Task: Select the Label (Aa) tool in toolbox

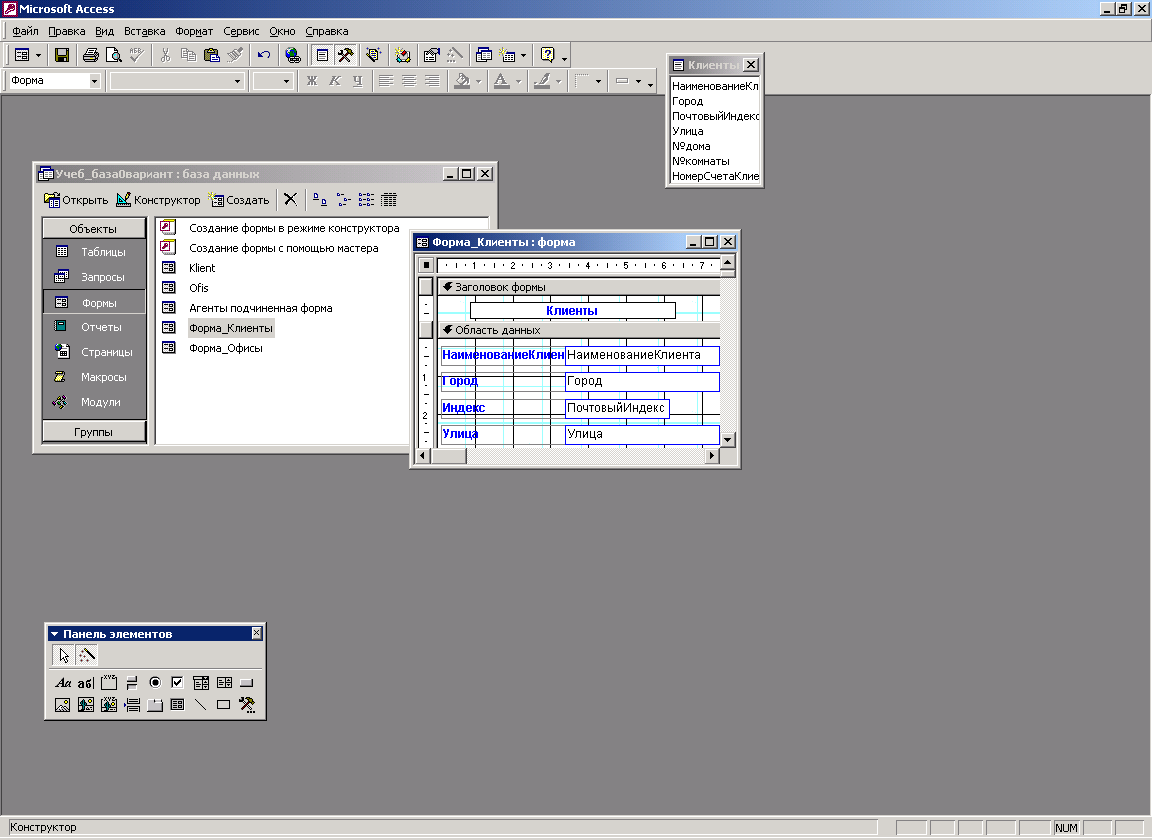Action: 63,683
